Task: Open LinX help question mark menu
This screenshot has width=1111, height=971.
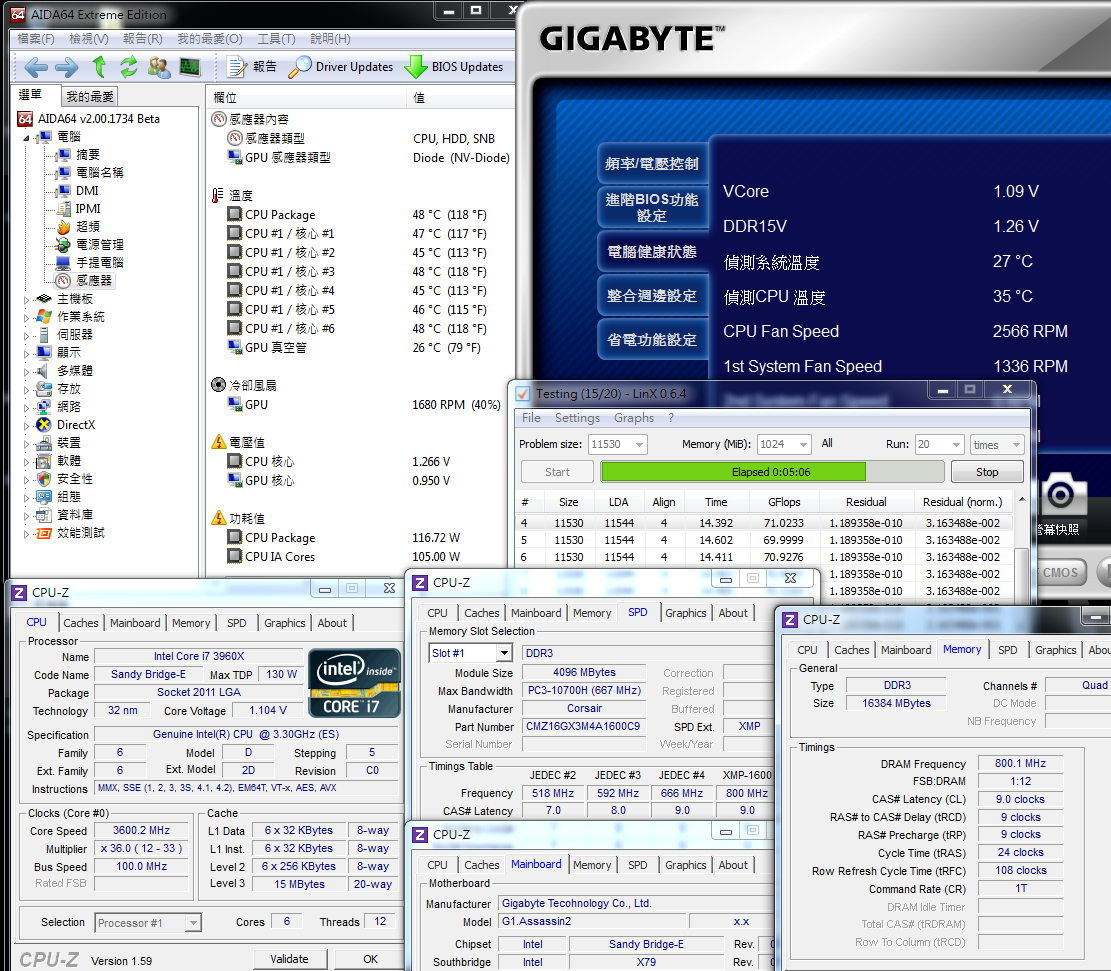Action: (671, 418)
